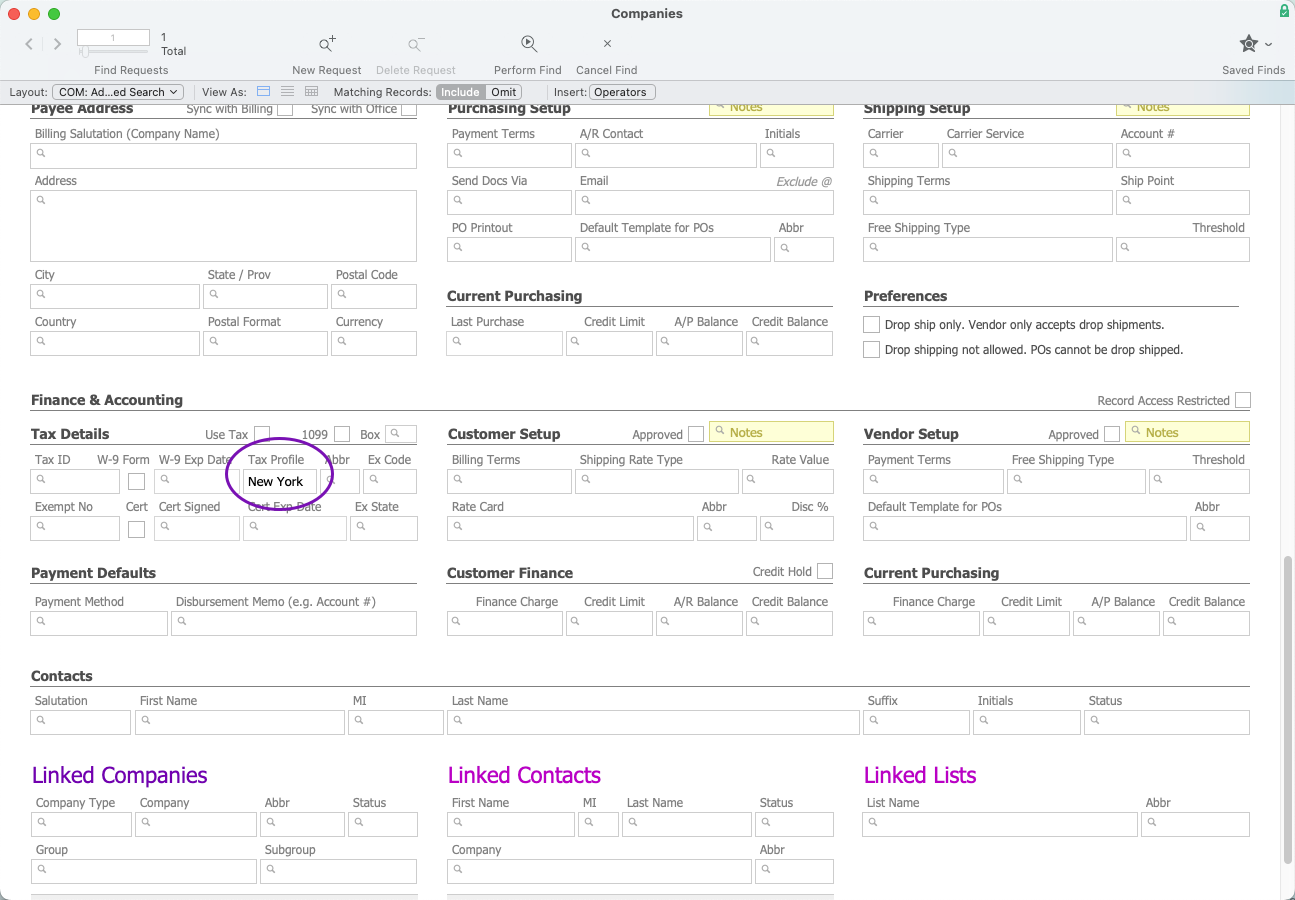
Task: Tick the Sync with Billing checkbox
Action: point(285,109)
